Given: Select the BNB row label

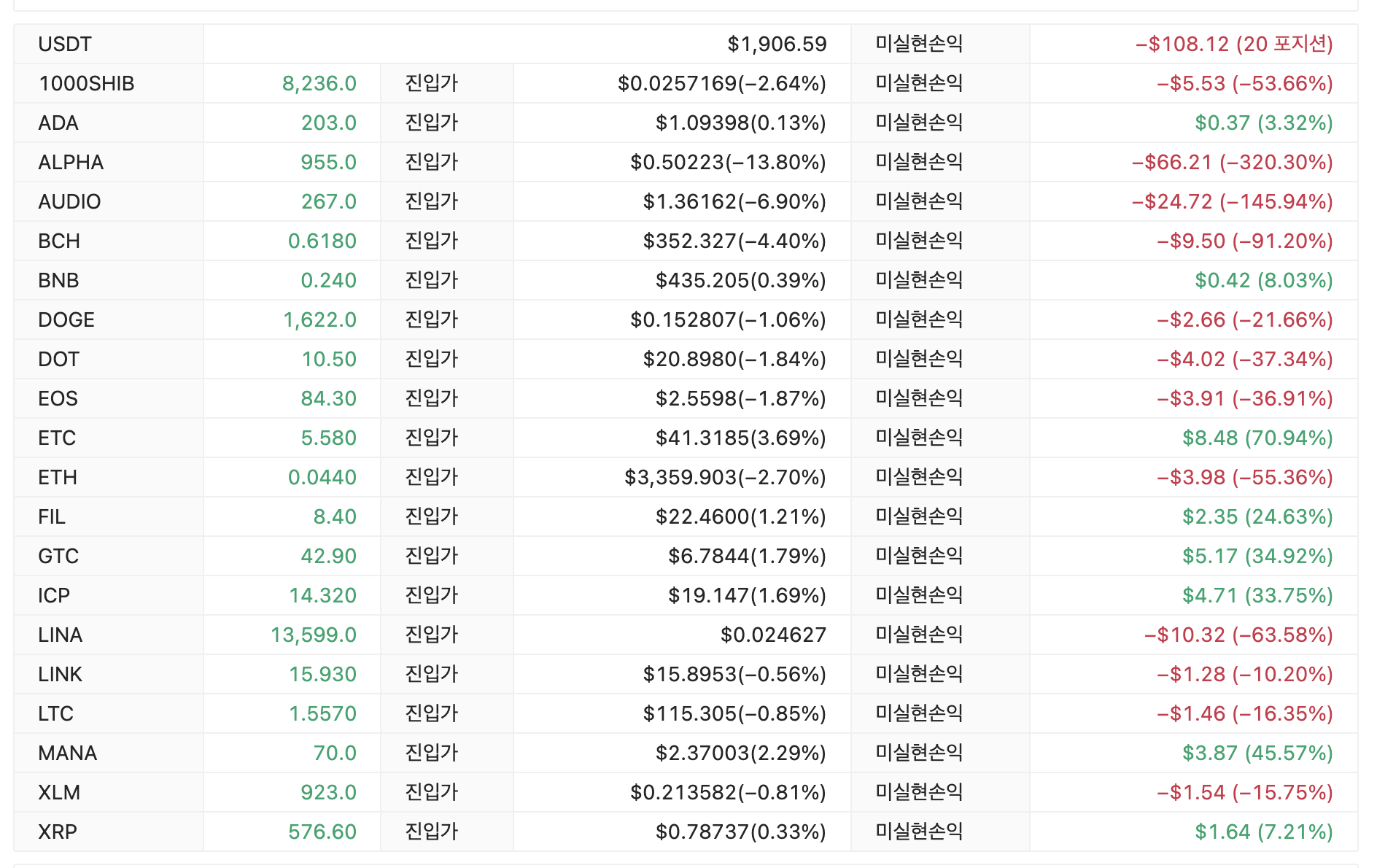Looking at the screenshot, I should click(x=58, y=281).
